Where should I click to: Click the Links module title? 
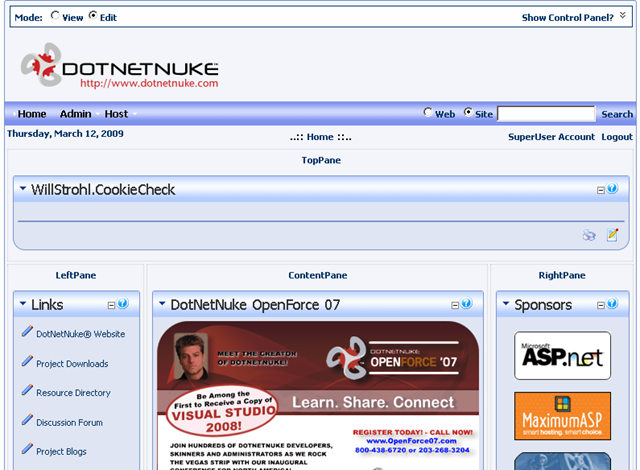point(47,305)
